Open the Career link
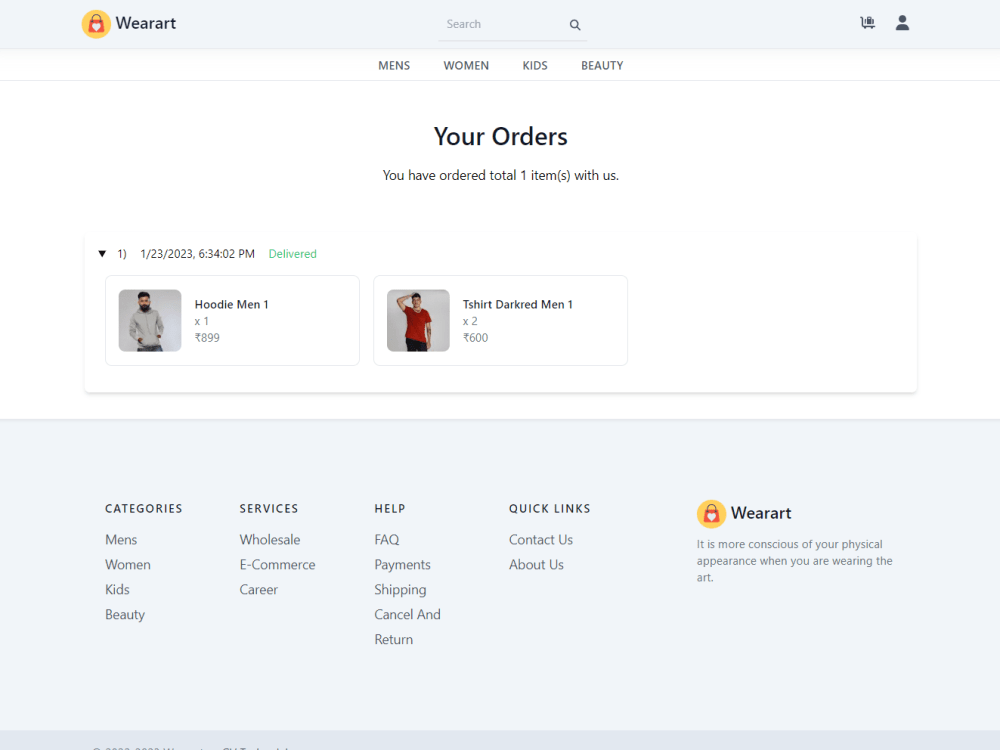1000x750 pixels. (x=259, y=589)
